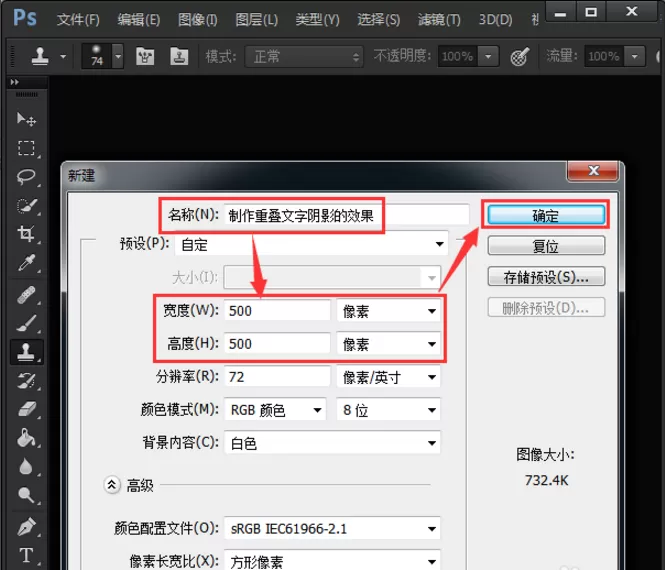665x570 pixels.
Task: Click the 732.4K image size text
Action: (546, 481)
